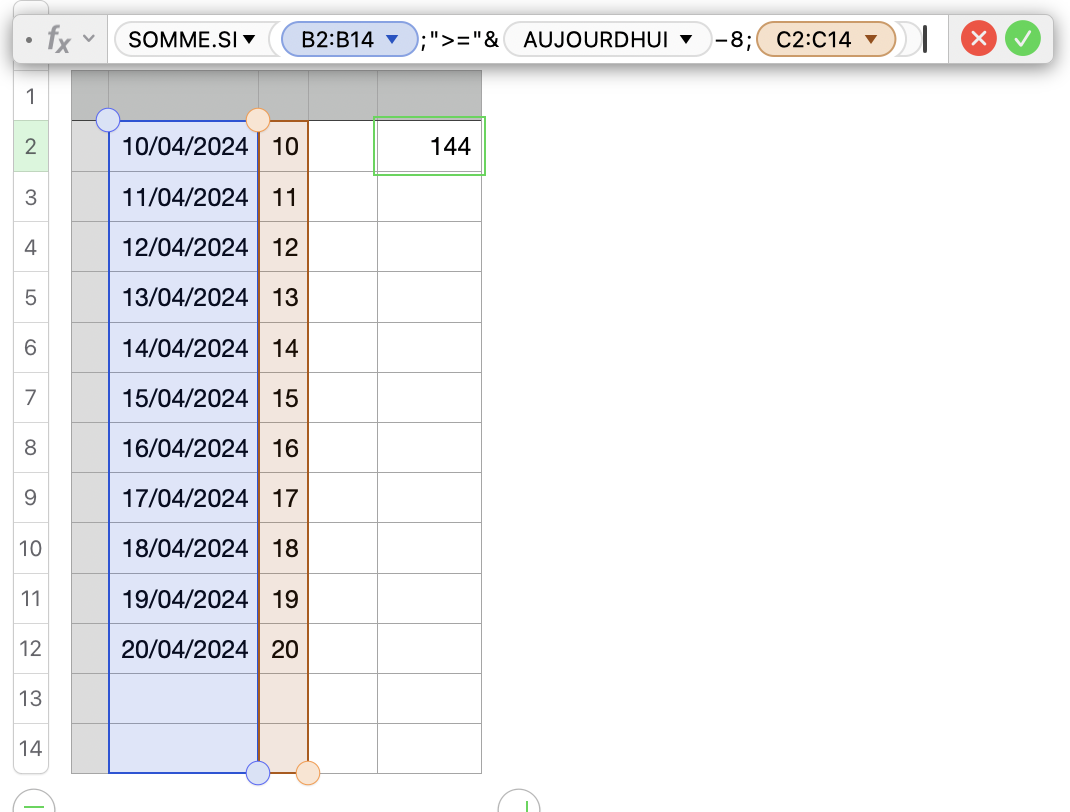Image resolution: width=1070 pixels, height=812 pixels.
Task: Select cell with date 14/04/2024
Action: click(184, 347)
